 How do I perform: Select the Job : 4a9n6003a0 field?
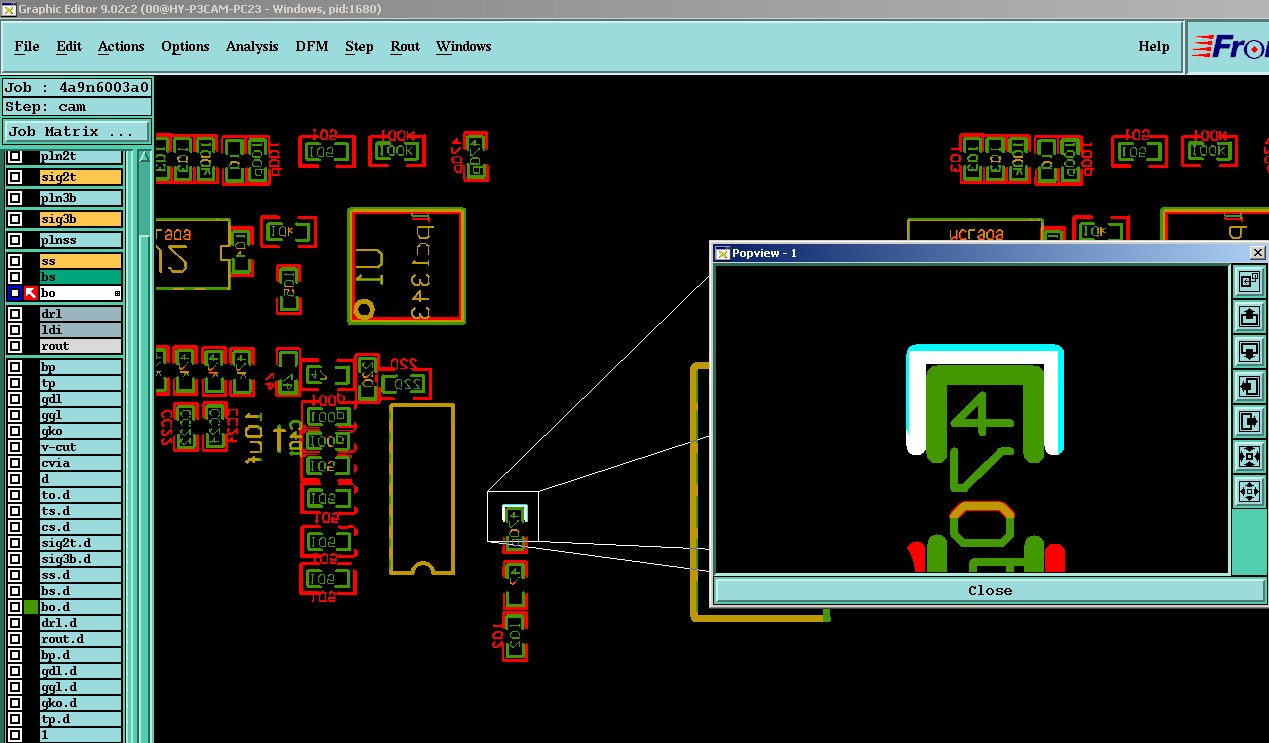point(77,88)
